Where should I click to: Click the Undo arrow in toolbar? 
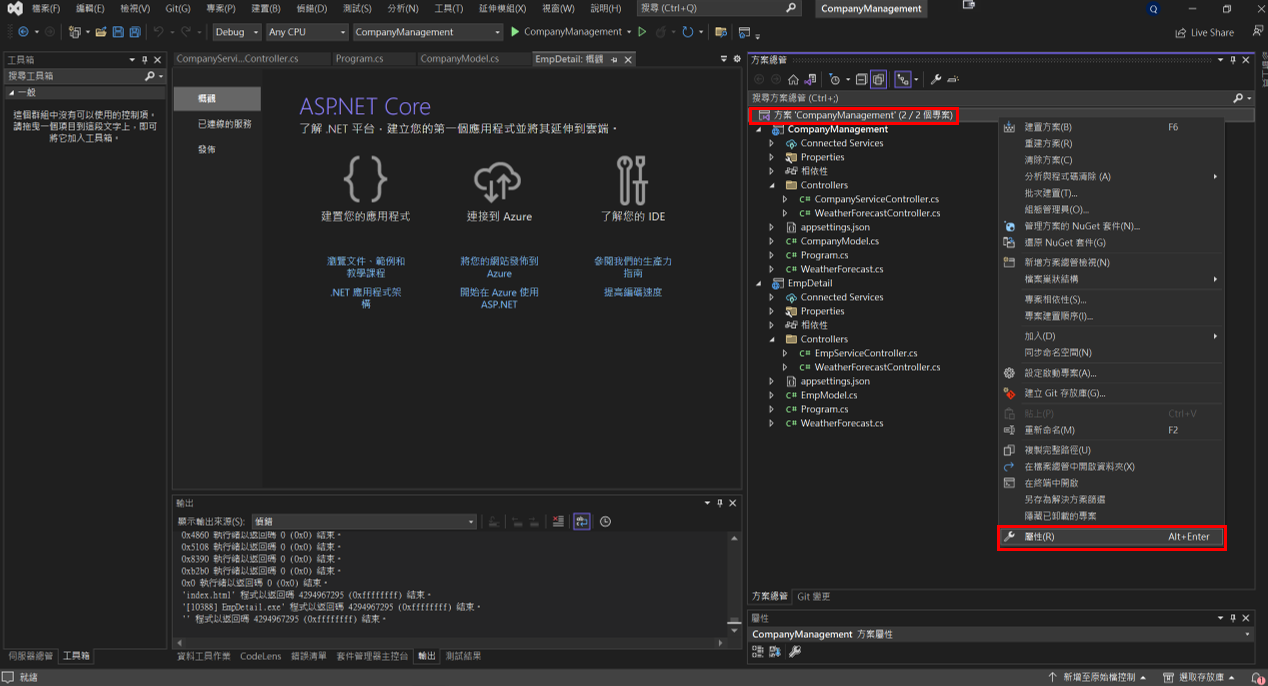click(x=159, y=32)
